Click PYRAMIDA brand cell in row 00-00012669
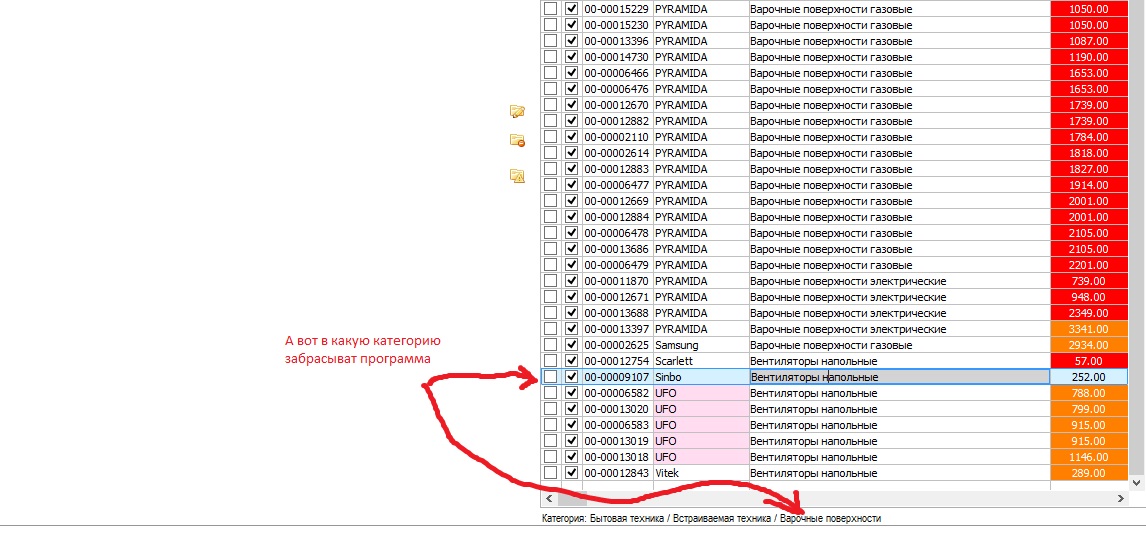 pos(701,201)
